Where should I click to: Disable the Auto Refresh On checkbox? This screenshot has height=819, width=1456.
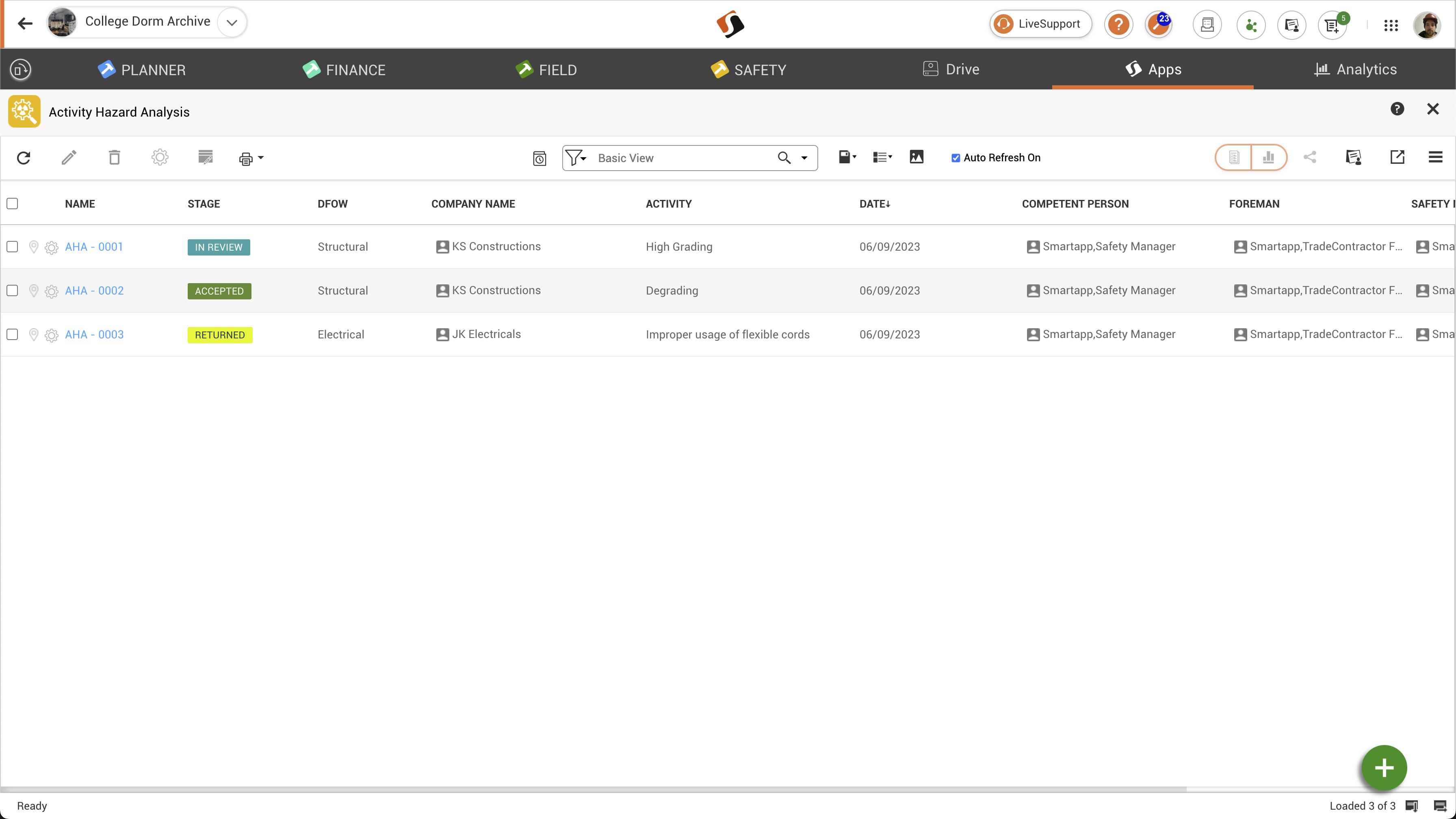click(x=956, y=158)
